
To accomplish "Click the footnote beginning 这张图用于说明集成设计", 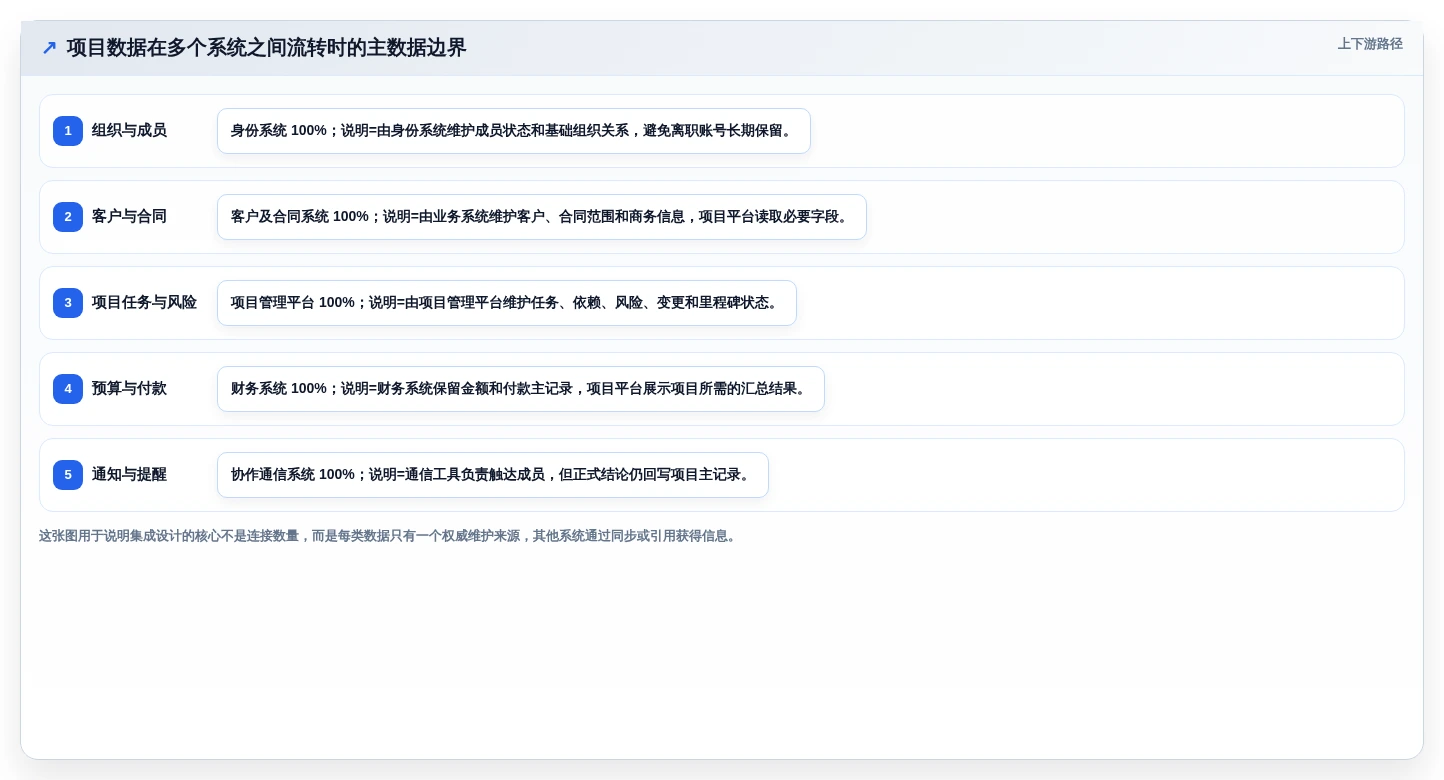I will 389,536.
